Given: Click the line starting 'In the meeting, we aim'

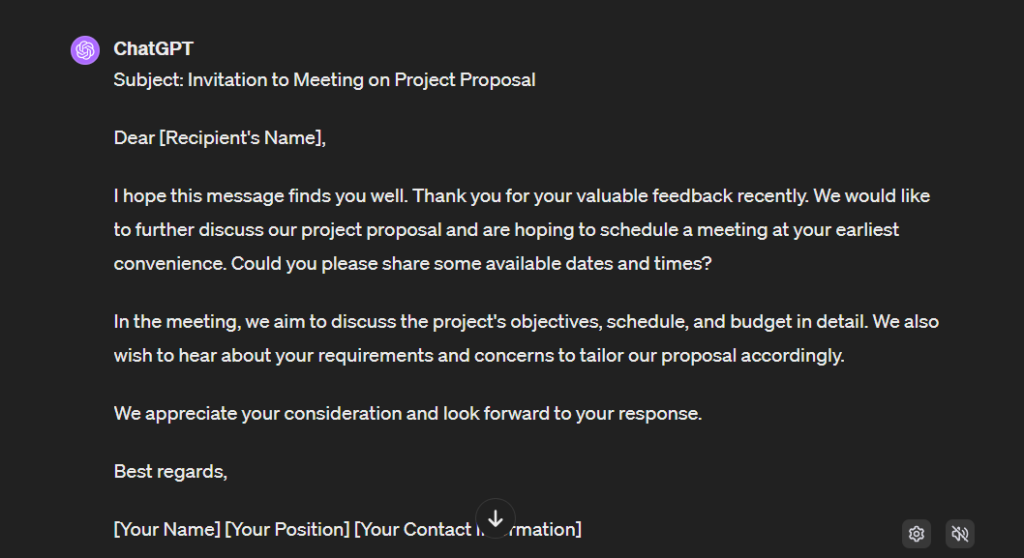Looking at the screenshot, I should [526, 322].
